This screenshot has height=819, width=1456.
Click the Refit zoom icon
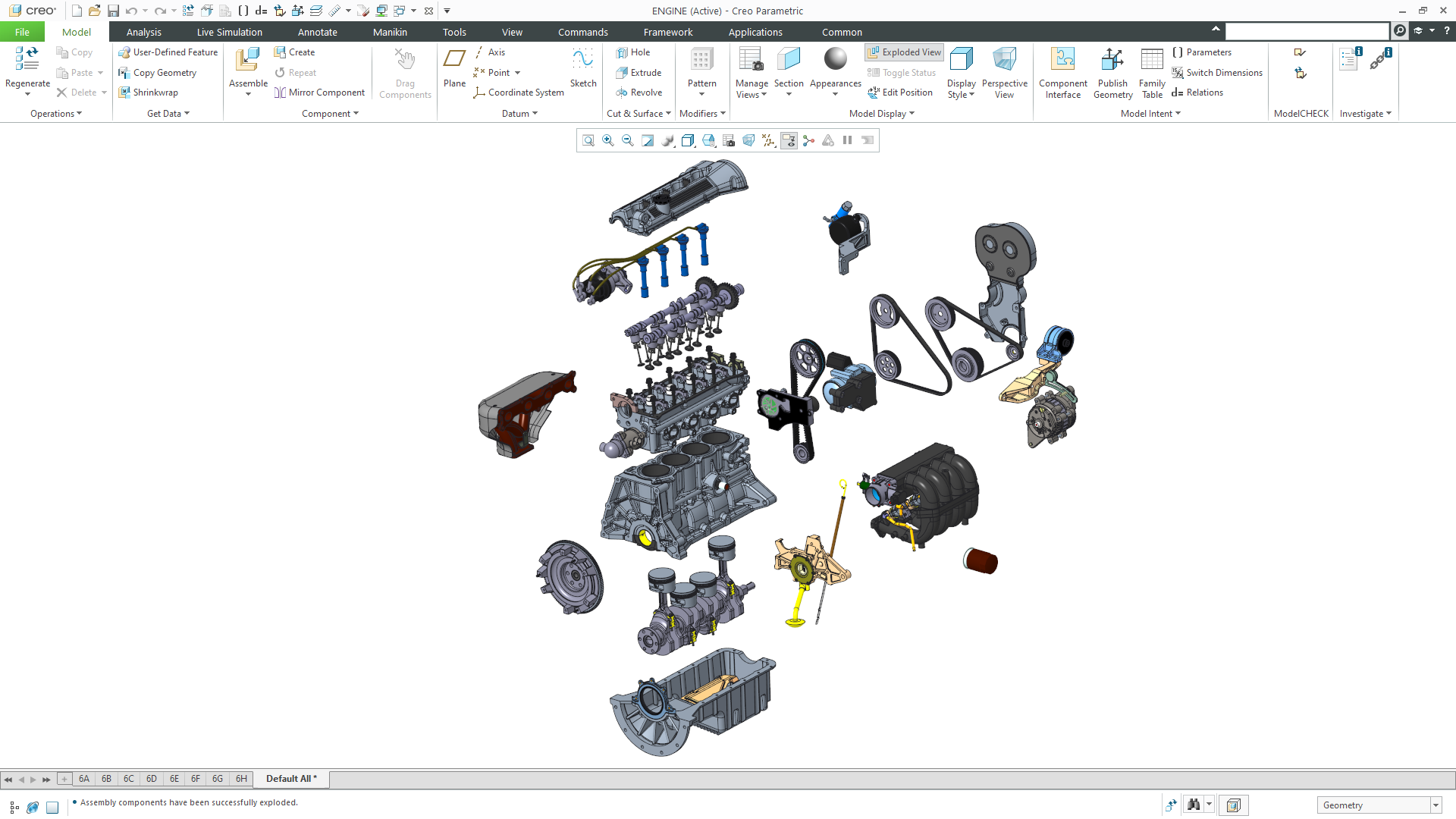[588, 140]
